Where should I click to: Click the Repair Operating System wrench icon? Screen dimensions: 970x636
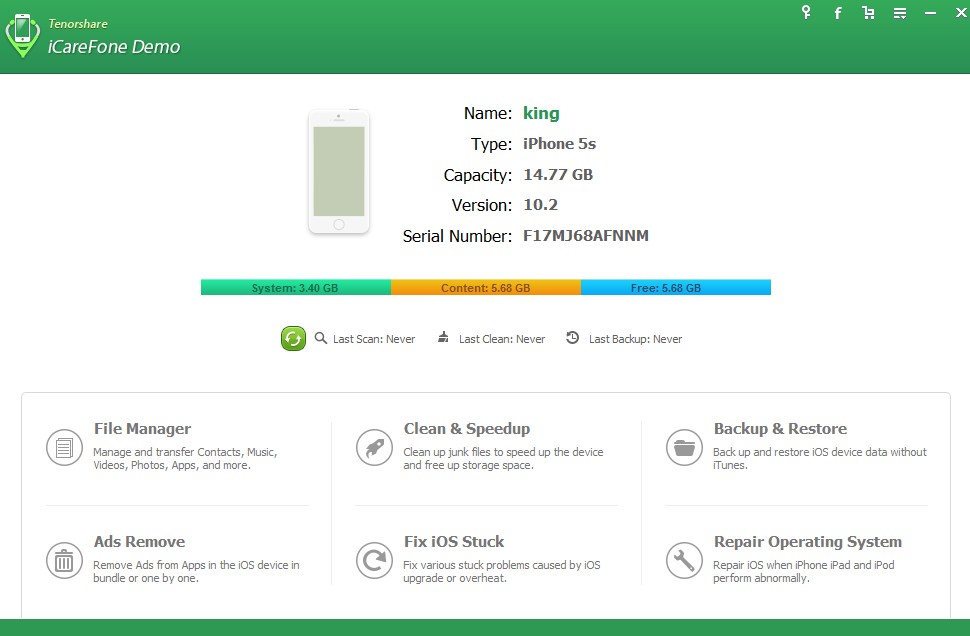[x=684, y=561]
